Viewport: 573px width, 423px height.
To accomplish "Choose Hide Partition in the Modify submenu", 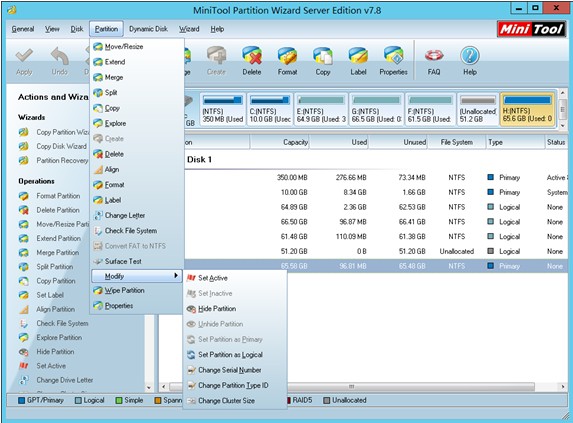I will [235, 309].
